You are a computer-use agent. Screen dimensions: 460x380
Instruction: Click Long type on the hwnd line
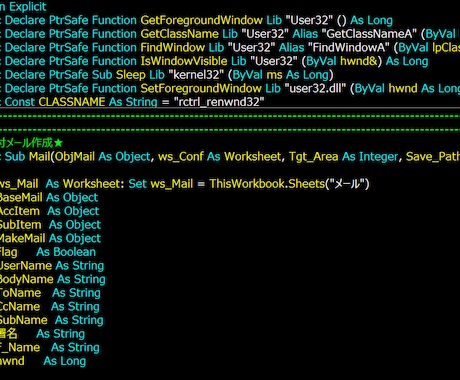(73, 362)
